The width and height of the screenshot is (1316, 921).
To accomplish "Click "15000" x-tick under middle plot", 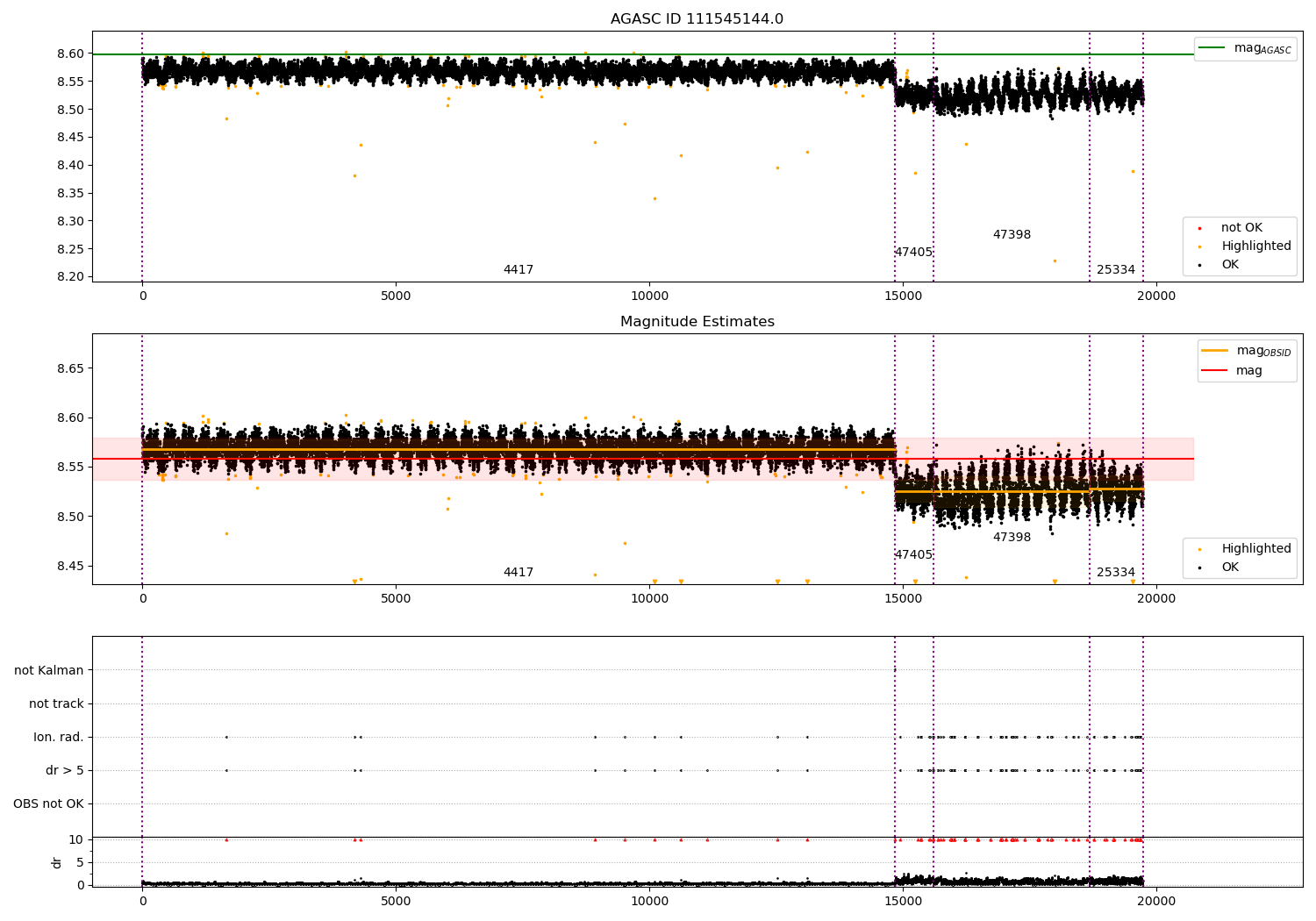I will tap(903, 599).
